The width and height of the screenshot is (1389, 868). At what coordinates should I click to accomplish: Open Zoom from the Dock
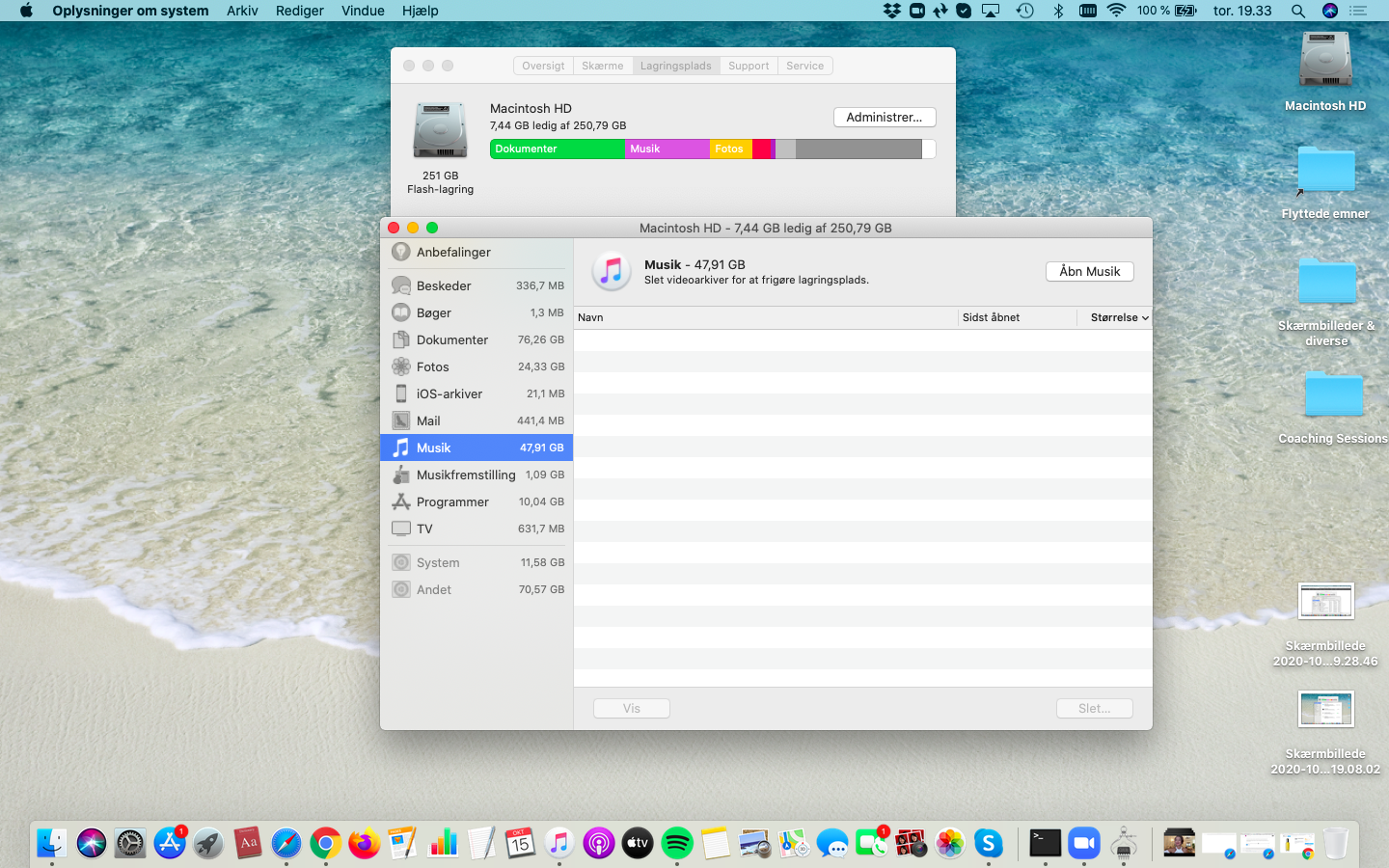tap(1084, 843)
